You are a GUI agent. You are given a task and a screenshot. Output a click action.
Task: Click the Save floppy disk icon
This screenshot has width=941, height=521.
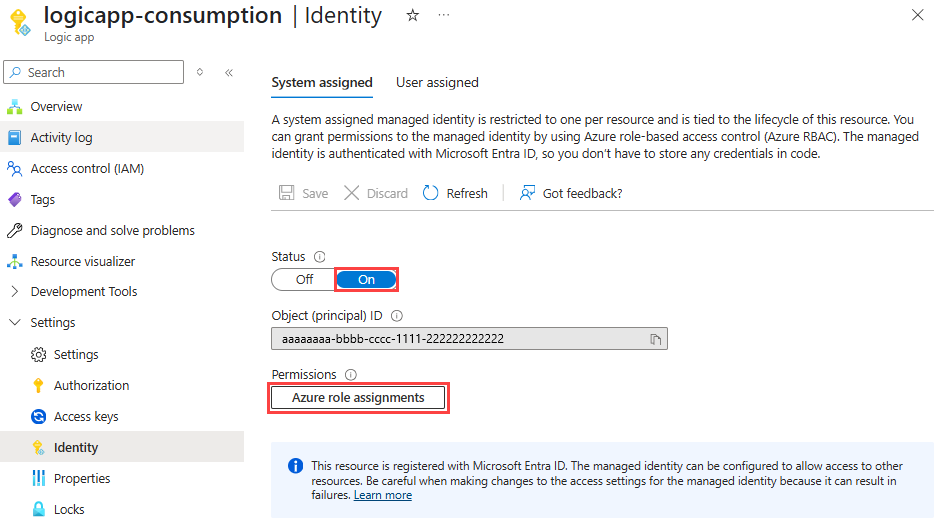tap(286, 193)
